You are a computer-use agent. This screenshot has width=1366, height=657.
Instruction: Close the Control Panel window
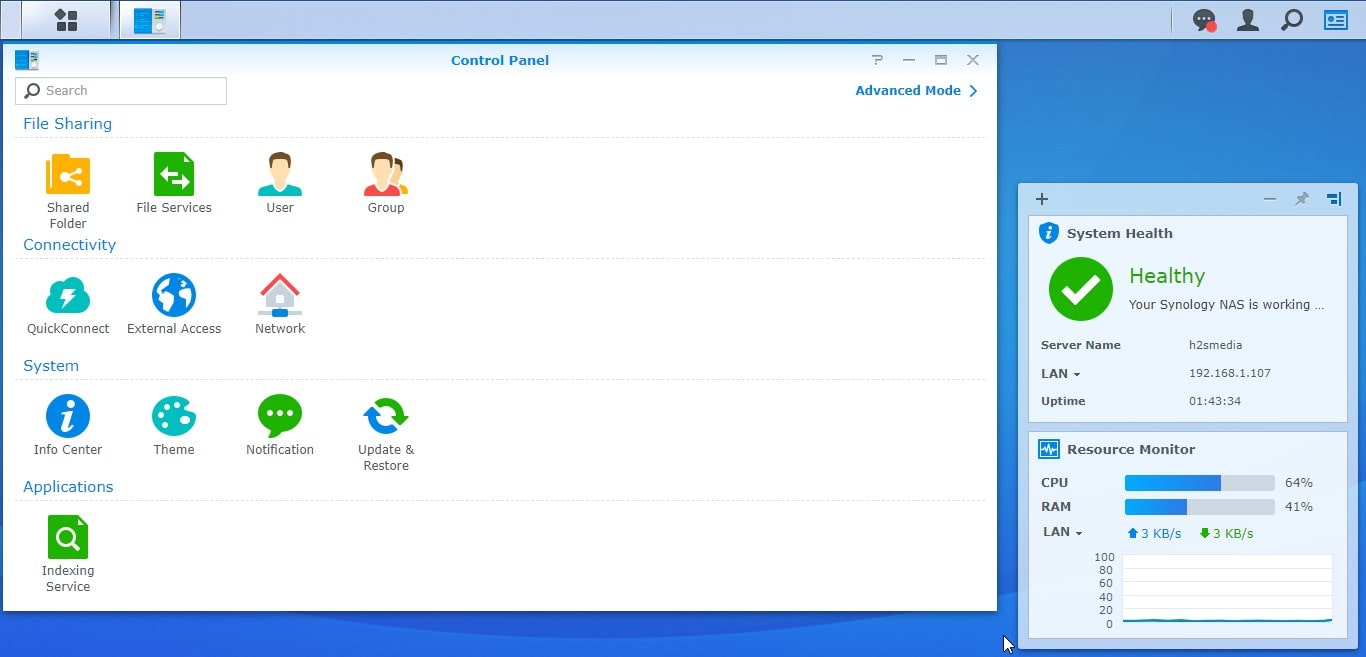pyautogui.click(x=973, y=60)
